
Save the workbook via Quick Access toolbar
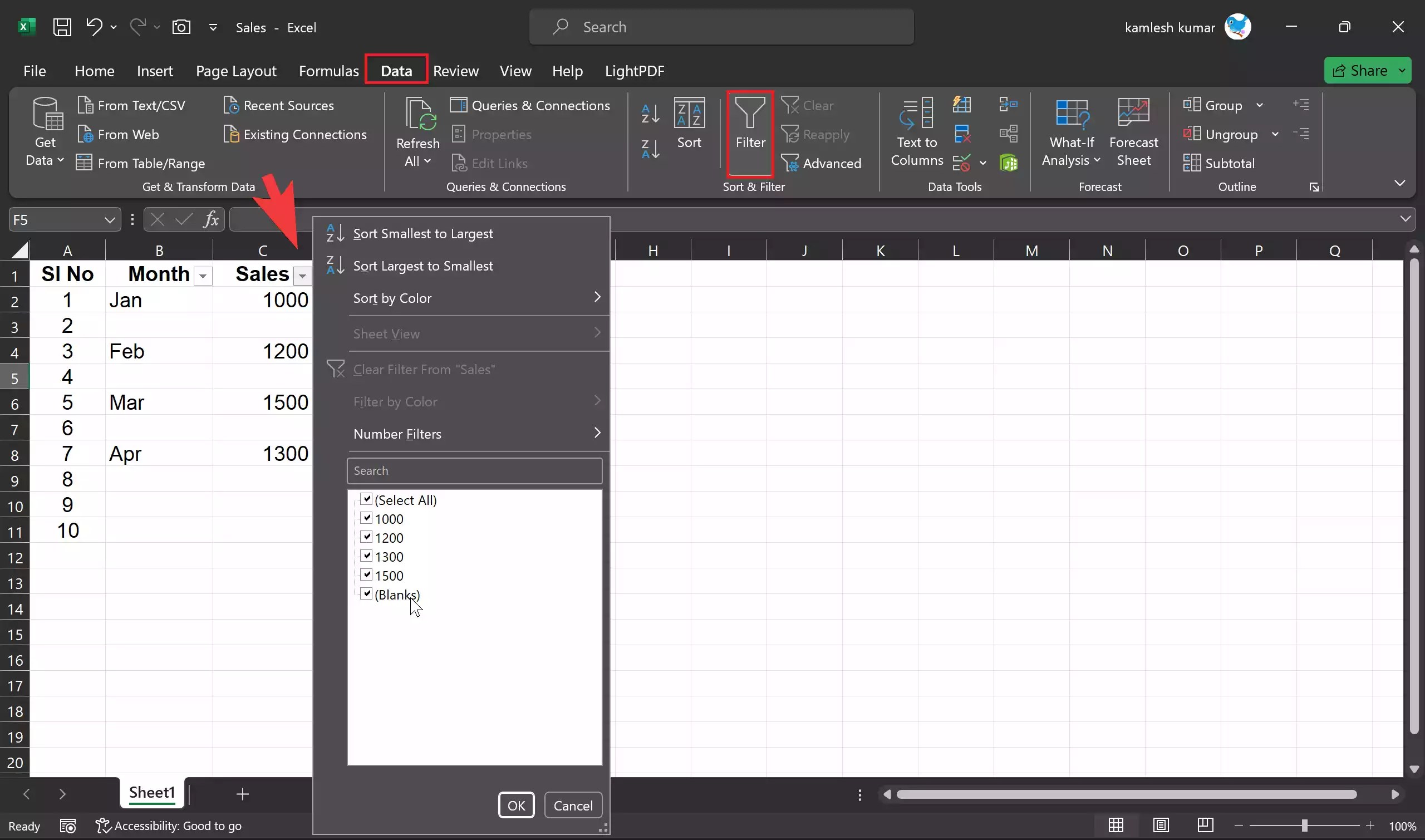(x=62, y=27)
